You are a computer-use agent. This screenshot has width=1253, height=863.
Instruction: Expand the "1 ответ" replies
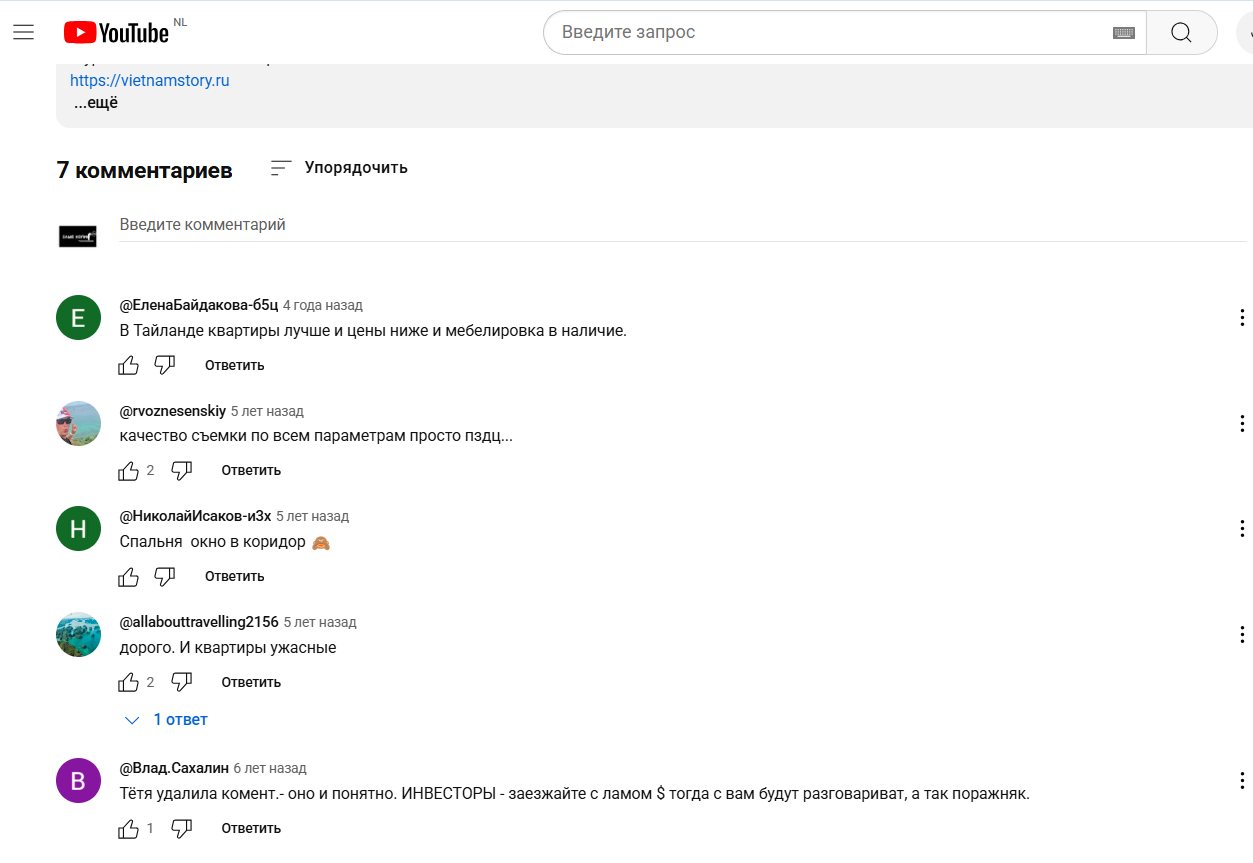pyautogui.click(x=166, y=720)
